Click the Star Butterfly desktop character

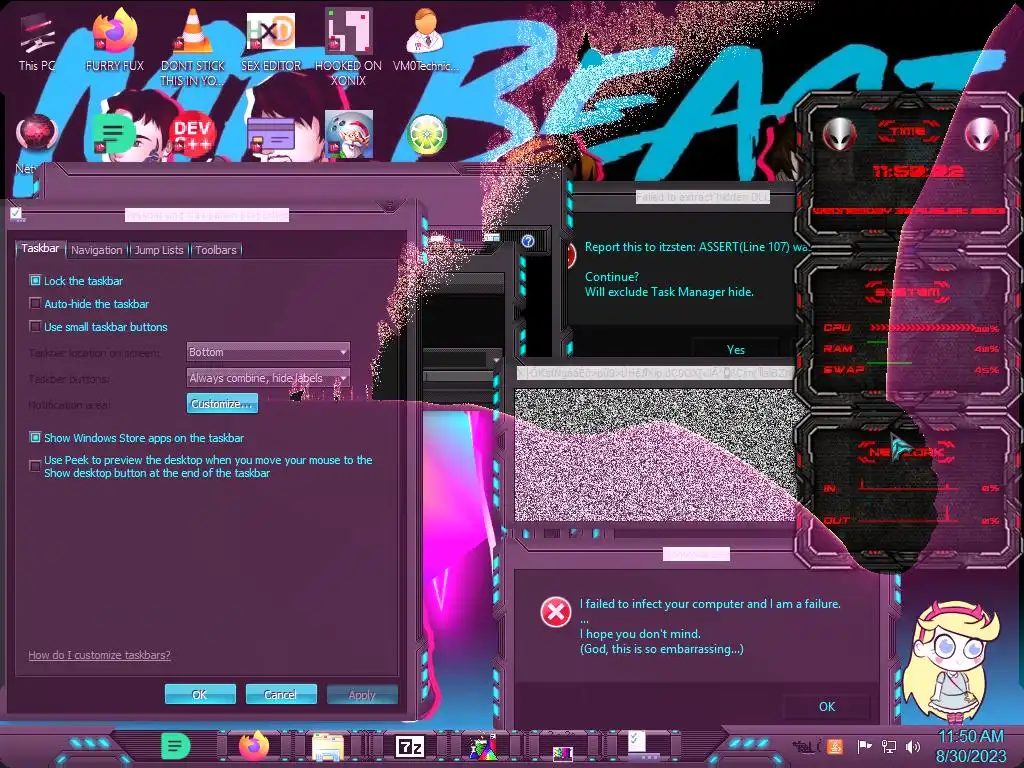pyautogui.click(x=951, y=661)
